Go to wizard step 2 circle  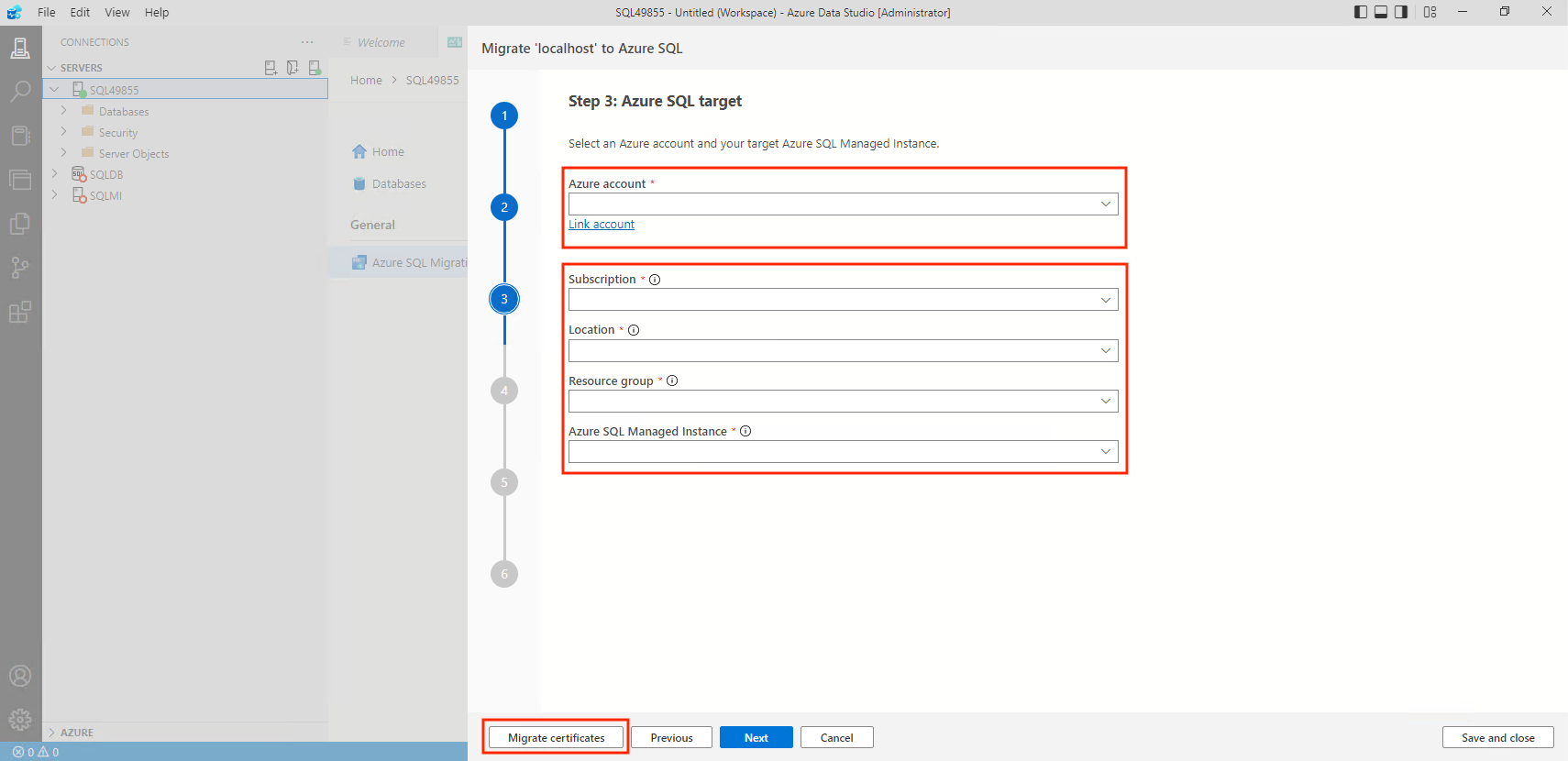coord(504,207)
